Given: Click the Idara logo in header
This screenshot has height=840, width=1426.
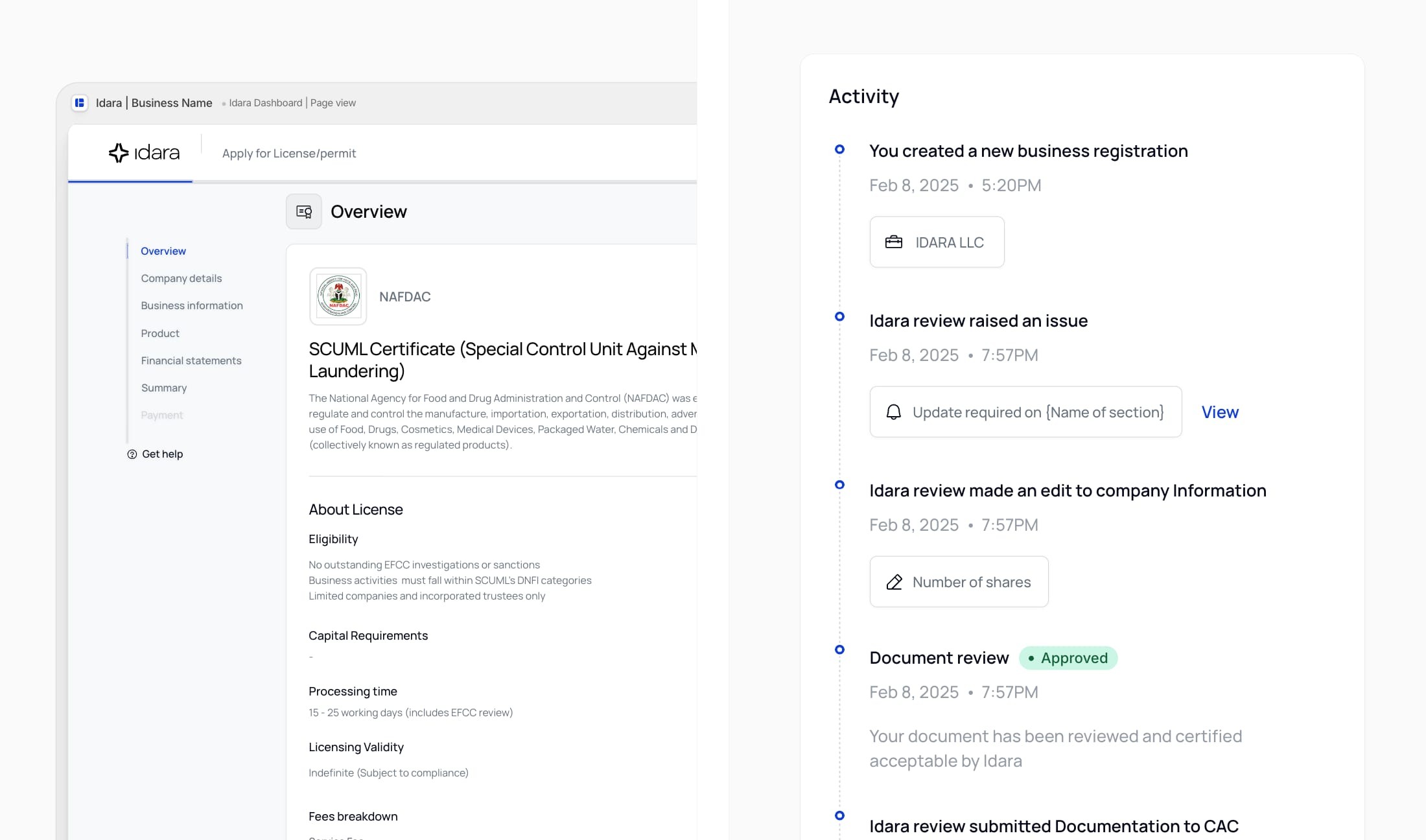Looking at the screenshot, I should [x=144, y=153].
